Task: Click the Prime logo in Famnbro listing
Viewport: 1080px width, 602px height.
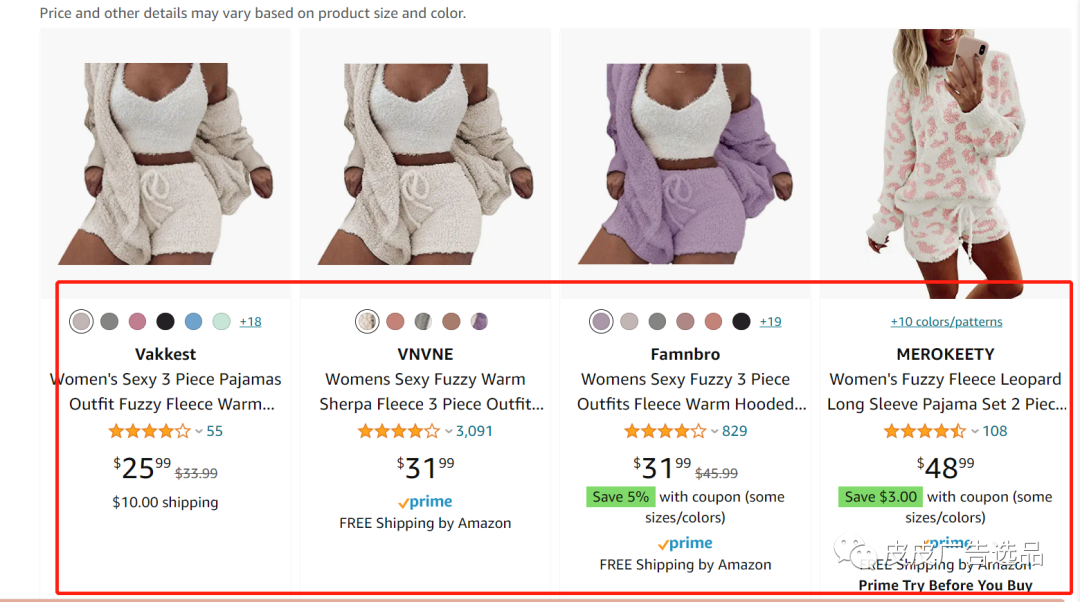Action: click(x=685, y=543)
